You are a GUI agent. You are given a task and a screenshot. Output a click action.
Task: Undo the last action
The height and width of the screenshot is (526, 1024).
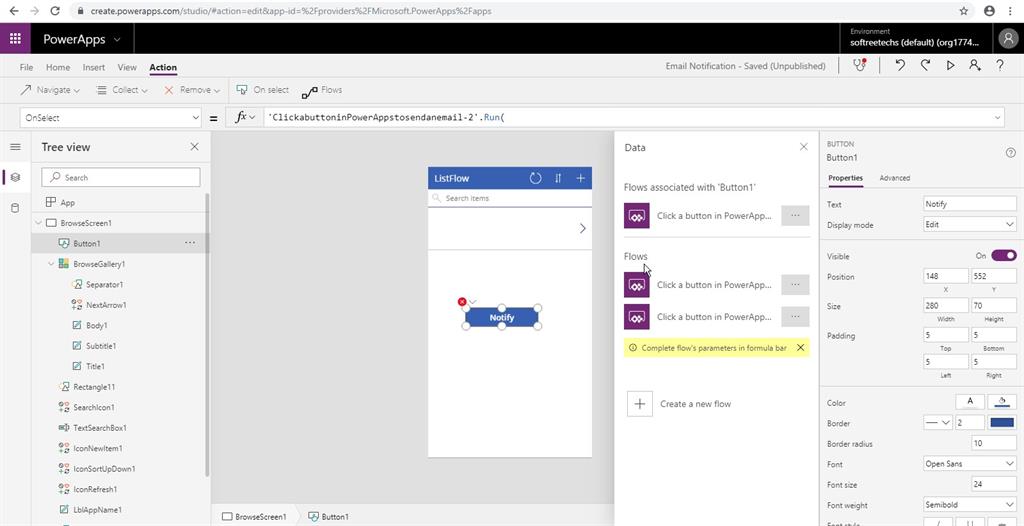pos(900,65)
